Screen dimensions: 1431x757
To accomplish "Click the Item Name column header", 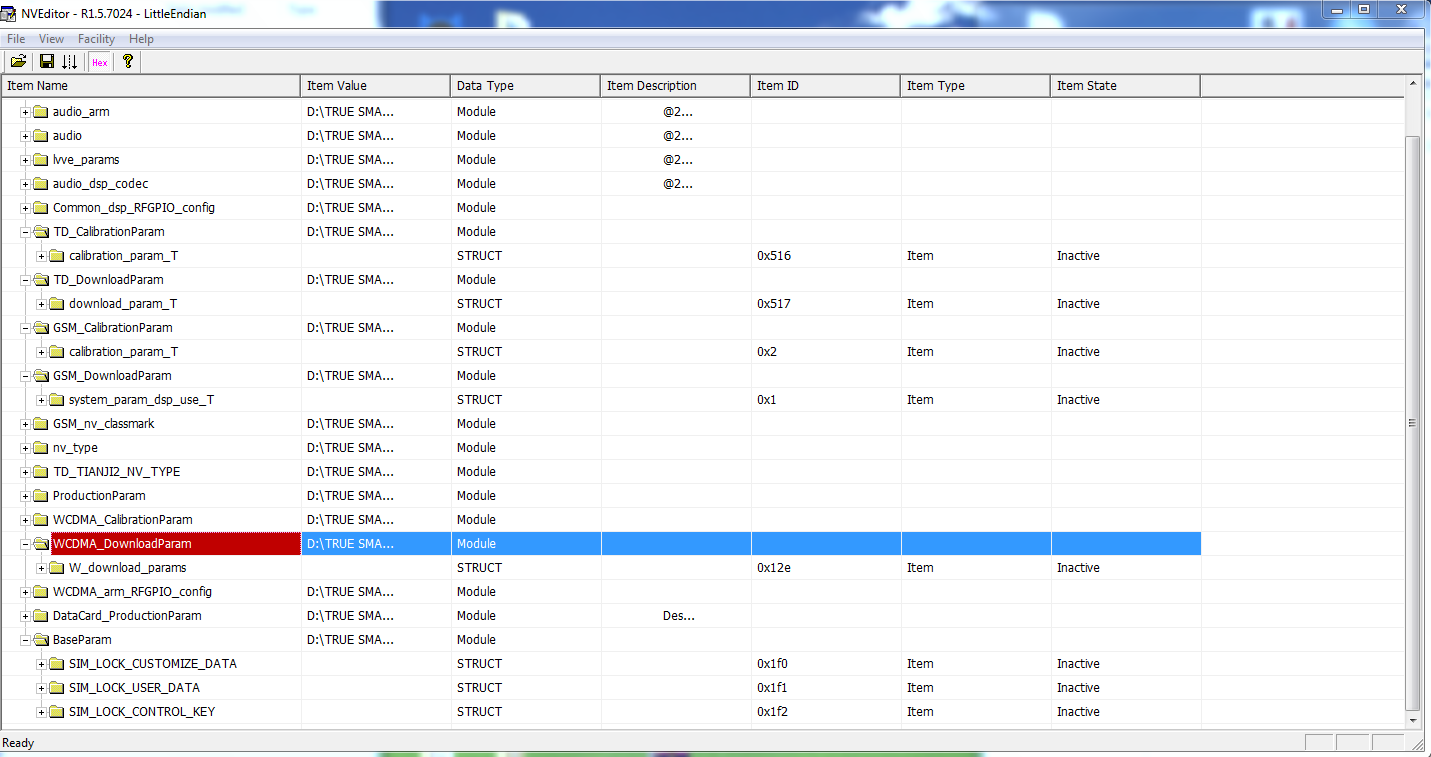I will [150, 86].
